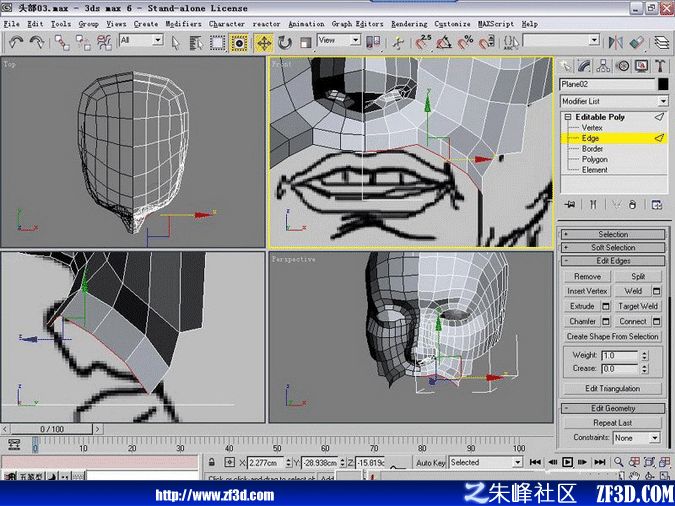Open the Connect settings box
Viewport: 675px width, 506px height.
tap(657, 321)
